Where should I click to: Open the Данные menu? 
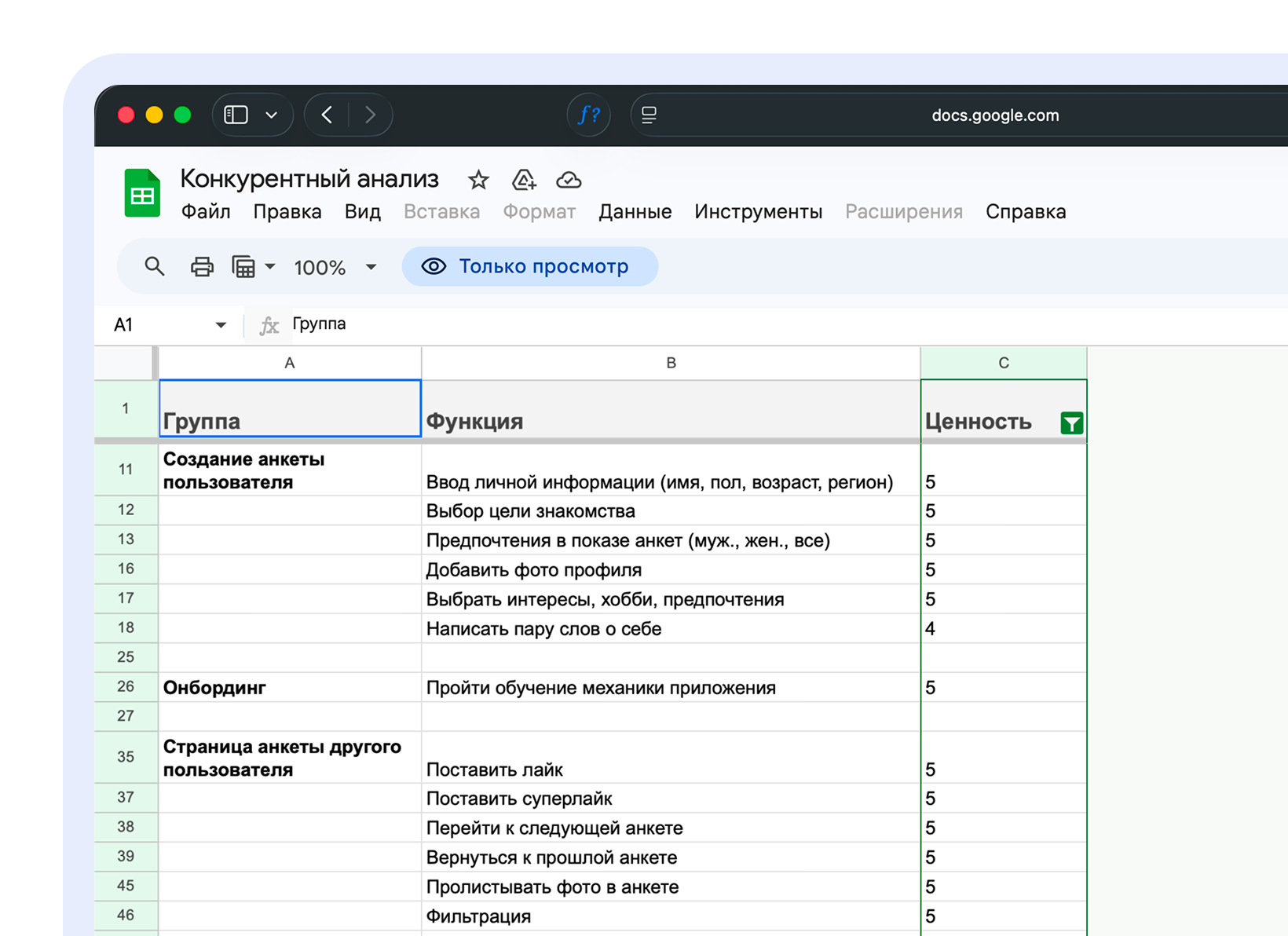coord(635,212)
